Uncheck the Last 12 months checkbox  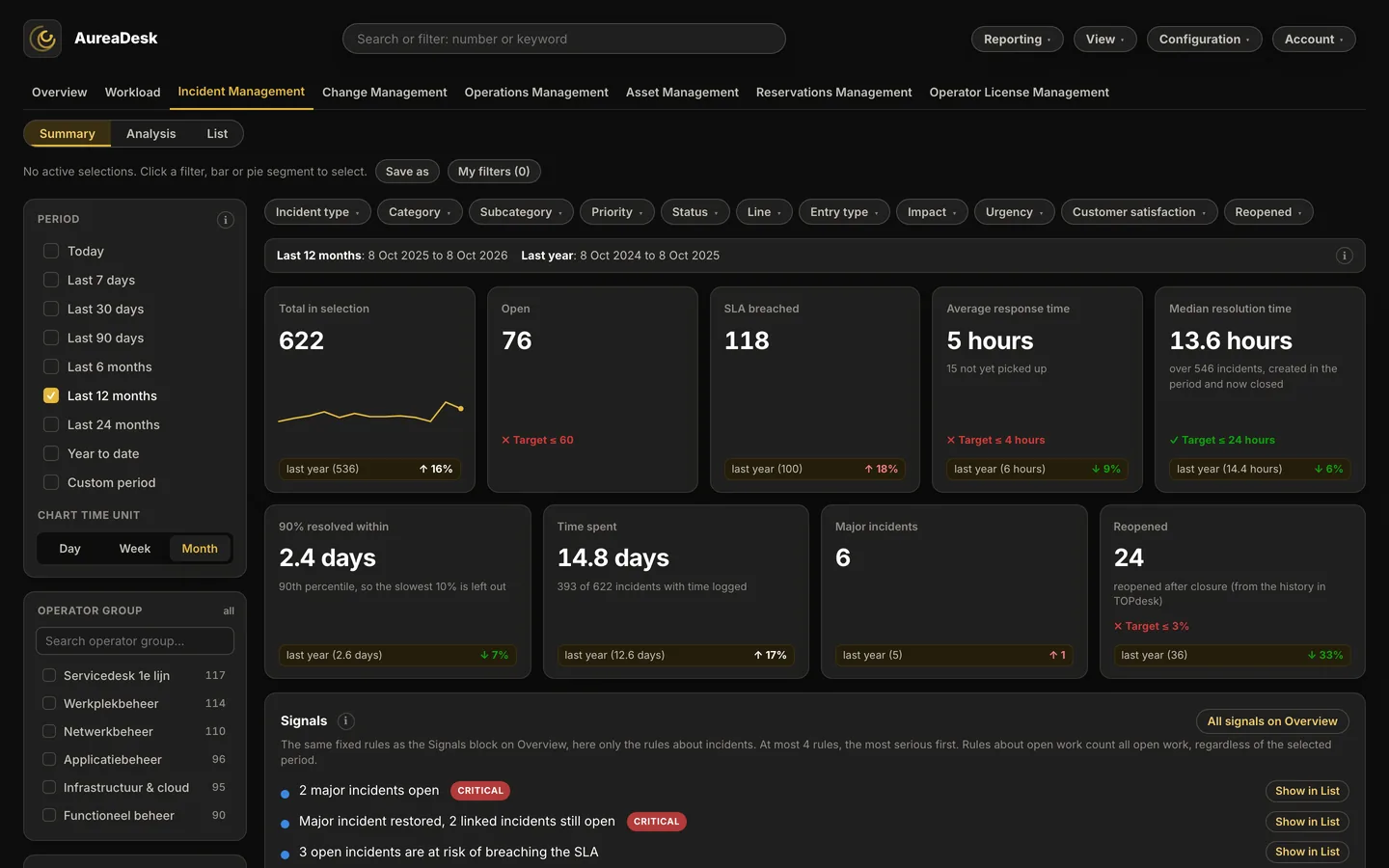coord(51,395)
